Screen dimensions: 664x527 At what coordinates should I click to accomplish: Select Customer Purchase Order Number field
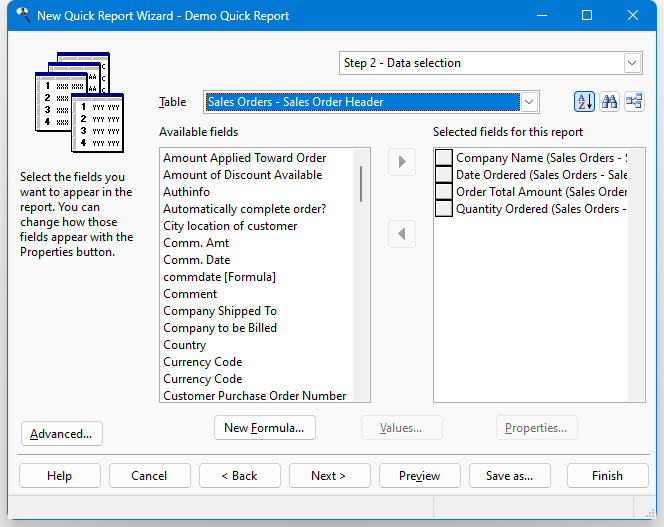(x=255, y=396)
